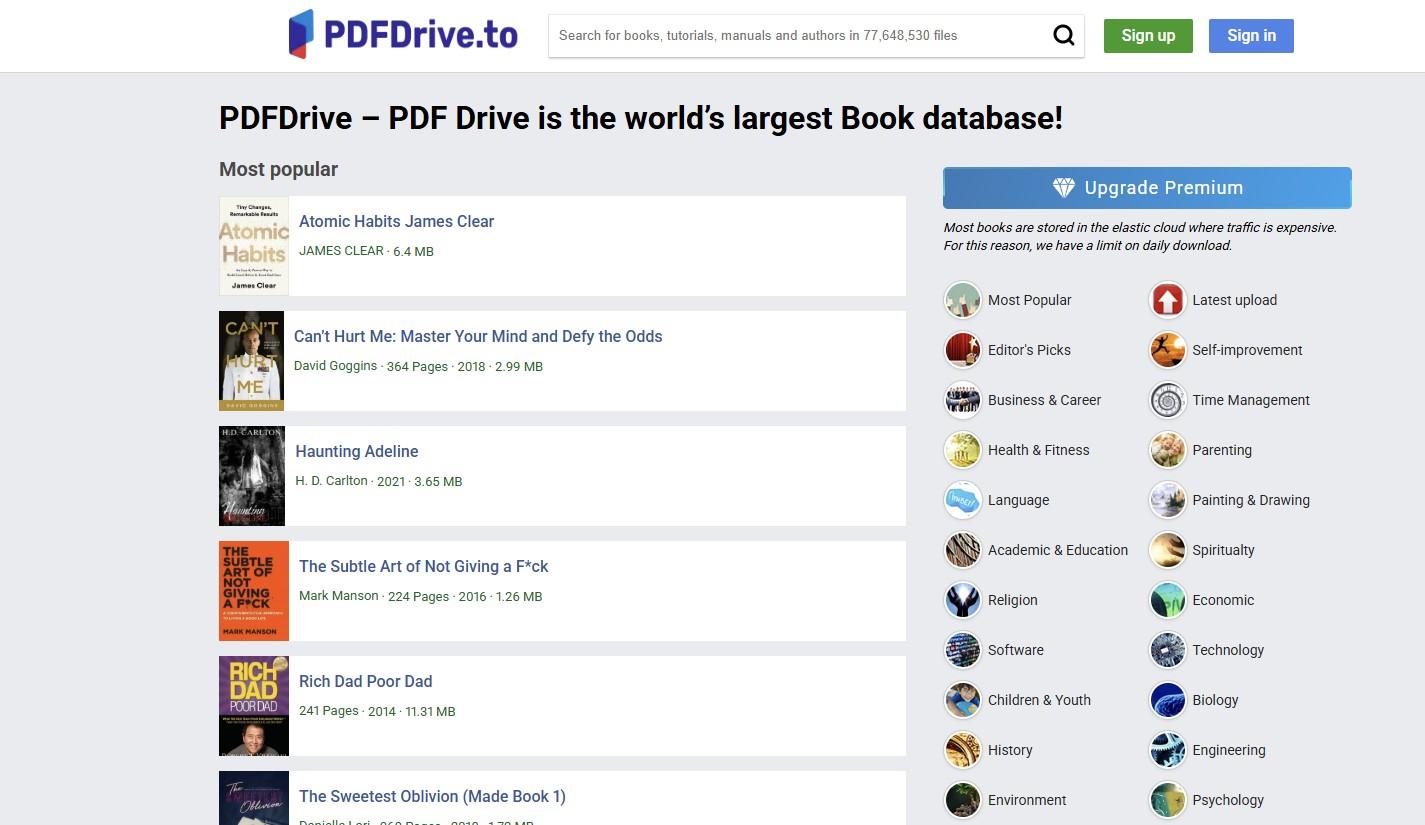This screenshot has height=825, width=1425.
Task: Open Parenting category icon
Action: (x=1167, y=450)
